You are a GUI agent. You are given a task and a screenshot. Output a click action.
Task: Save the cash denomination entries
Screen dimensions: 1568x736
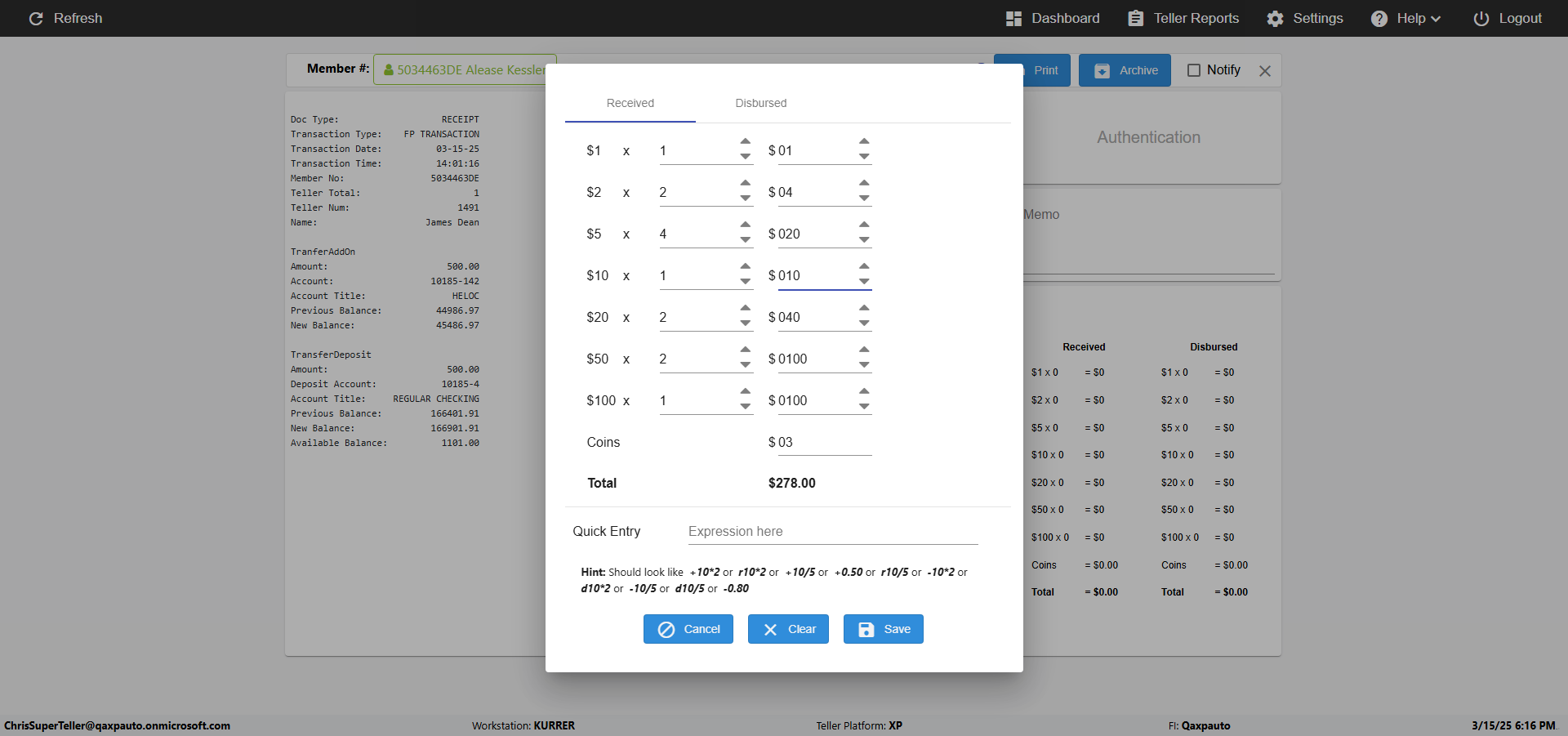click(884, 629)
